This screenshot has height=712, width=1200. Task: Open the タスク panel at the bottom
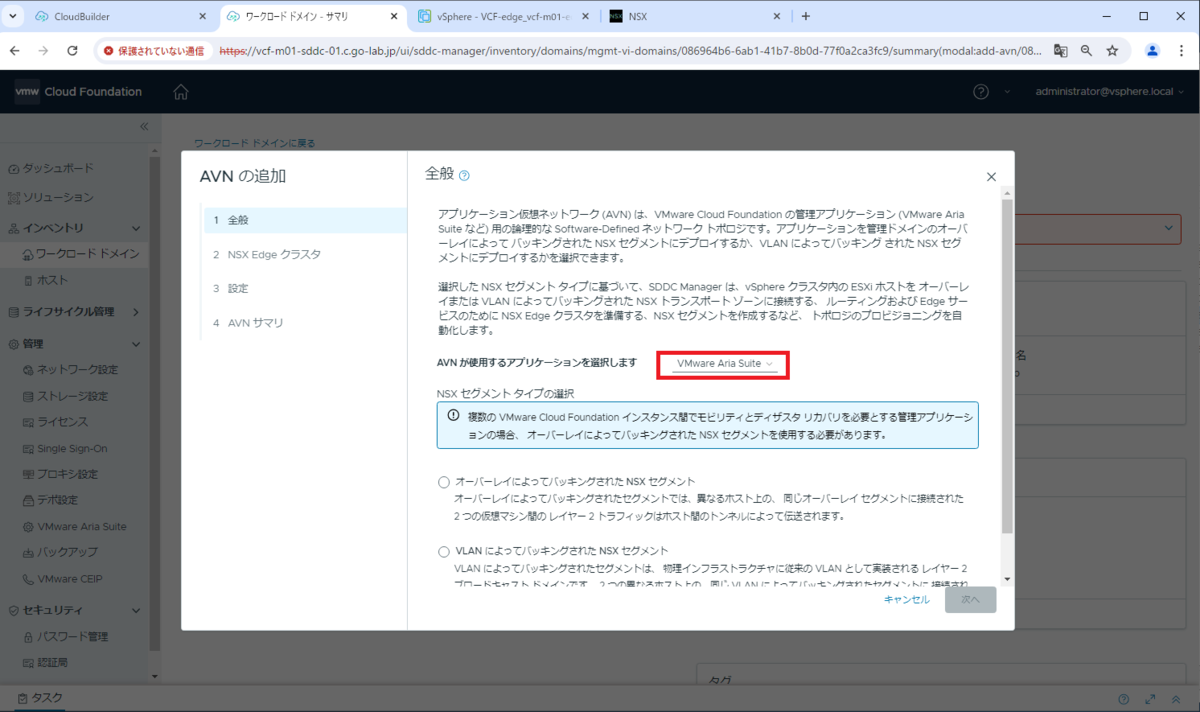38,698
